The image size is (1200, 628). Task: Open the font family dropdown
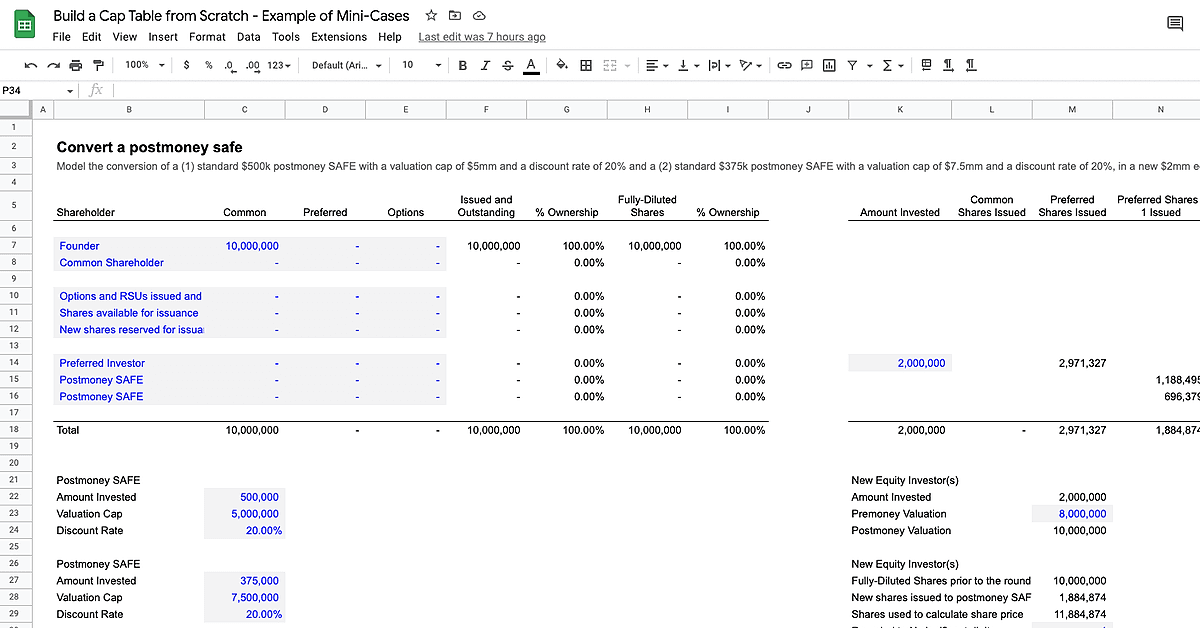point(346,65)
